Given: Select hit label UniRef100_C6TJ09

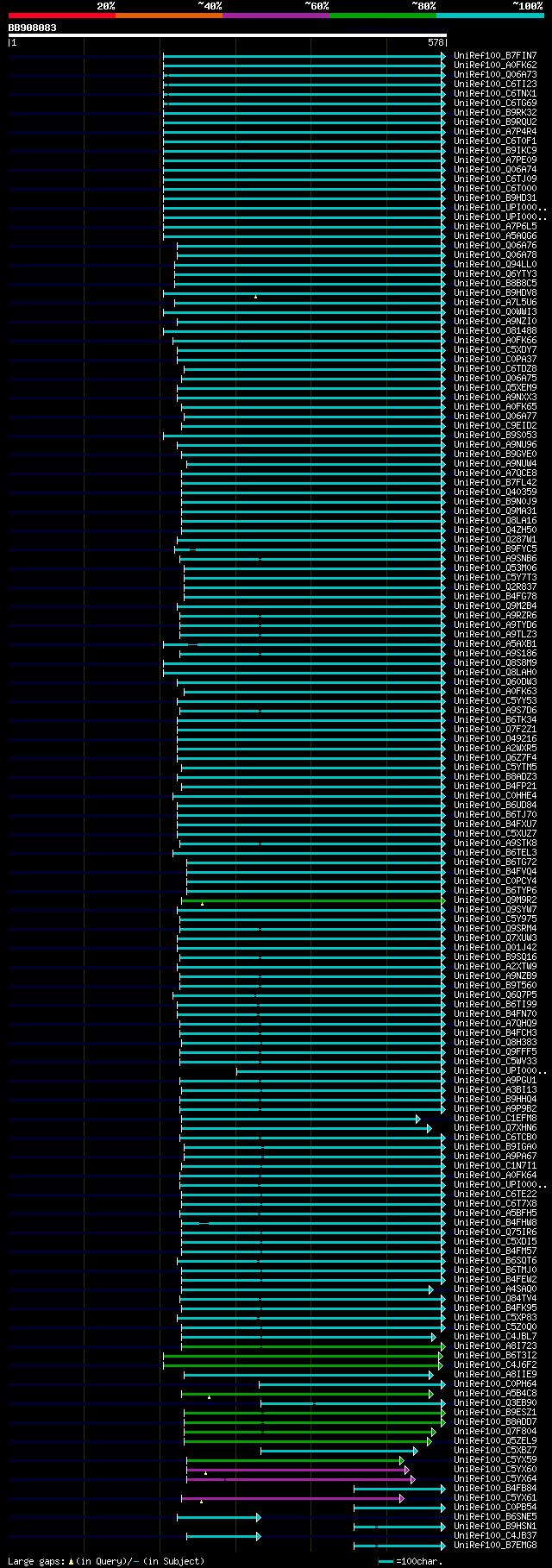Looking at the screenshot, I should coord(495,179).
